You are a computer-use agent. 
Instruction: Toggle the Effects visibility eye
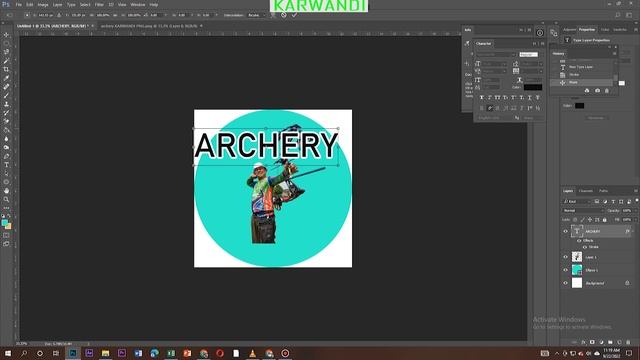tap(579, 241)
